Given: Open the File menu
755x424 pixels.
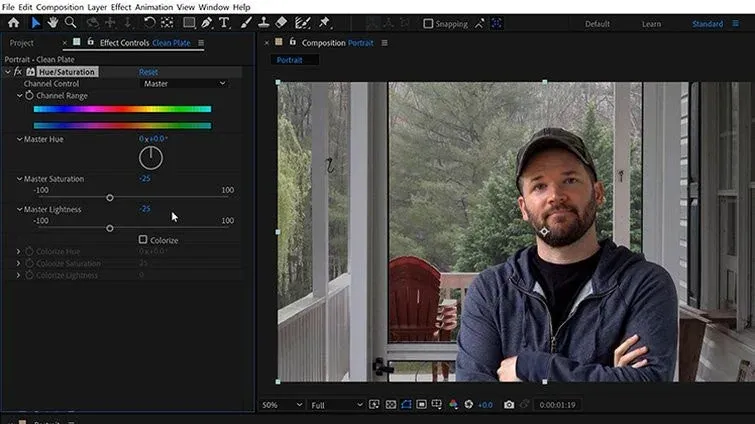Looking at the screenshot, I should coord(8,7).
